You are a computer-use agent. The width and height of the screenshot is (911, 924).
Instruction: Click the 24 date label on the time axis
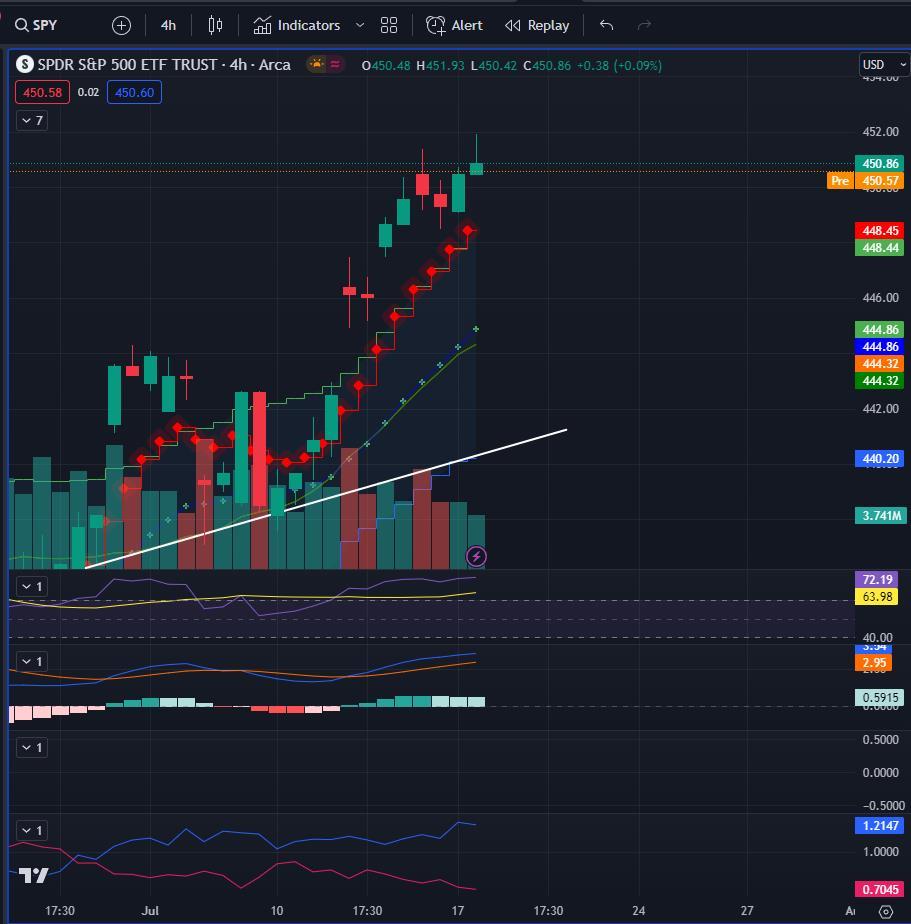639,910
